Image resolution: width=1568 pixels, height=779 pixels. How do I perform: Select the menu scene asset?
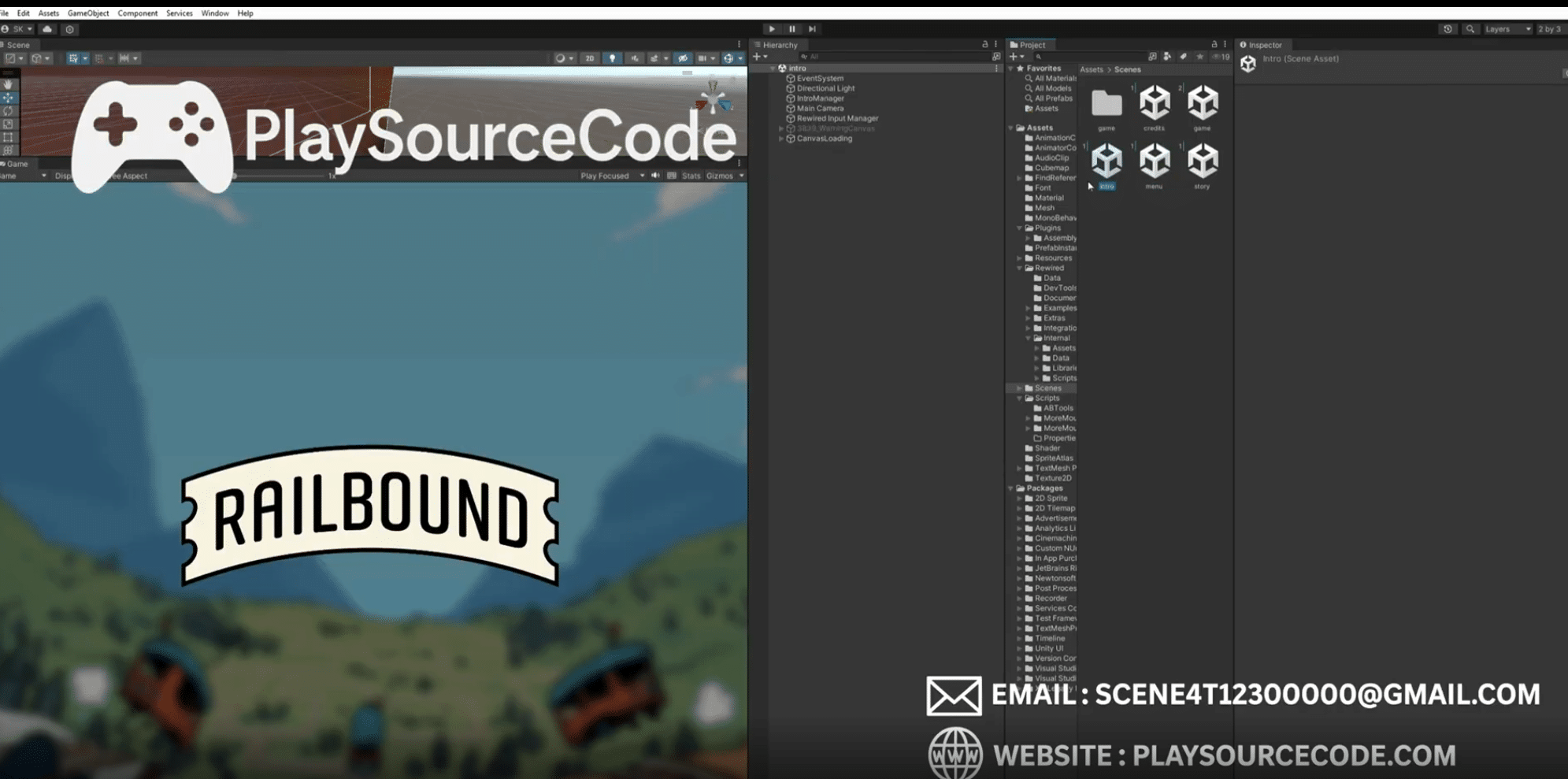point(1155,166)
